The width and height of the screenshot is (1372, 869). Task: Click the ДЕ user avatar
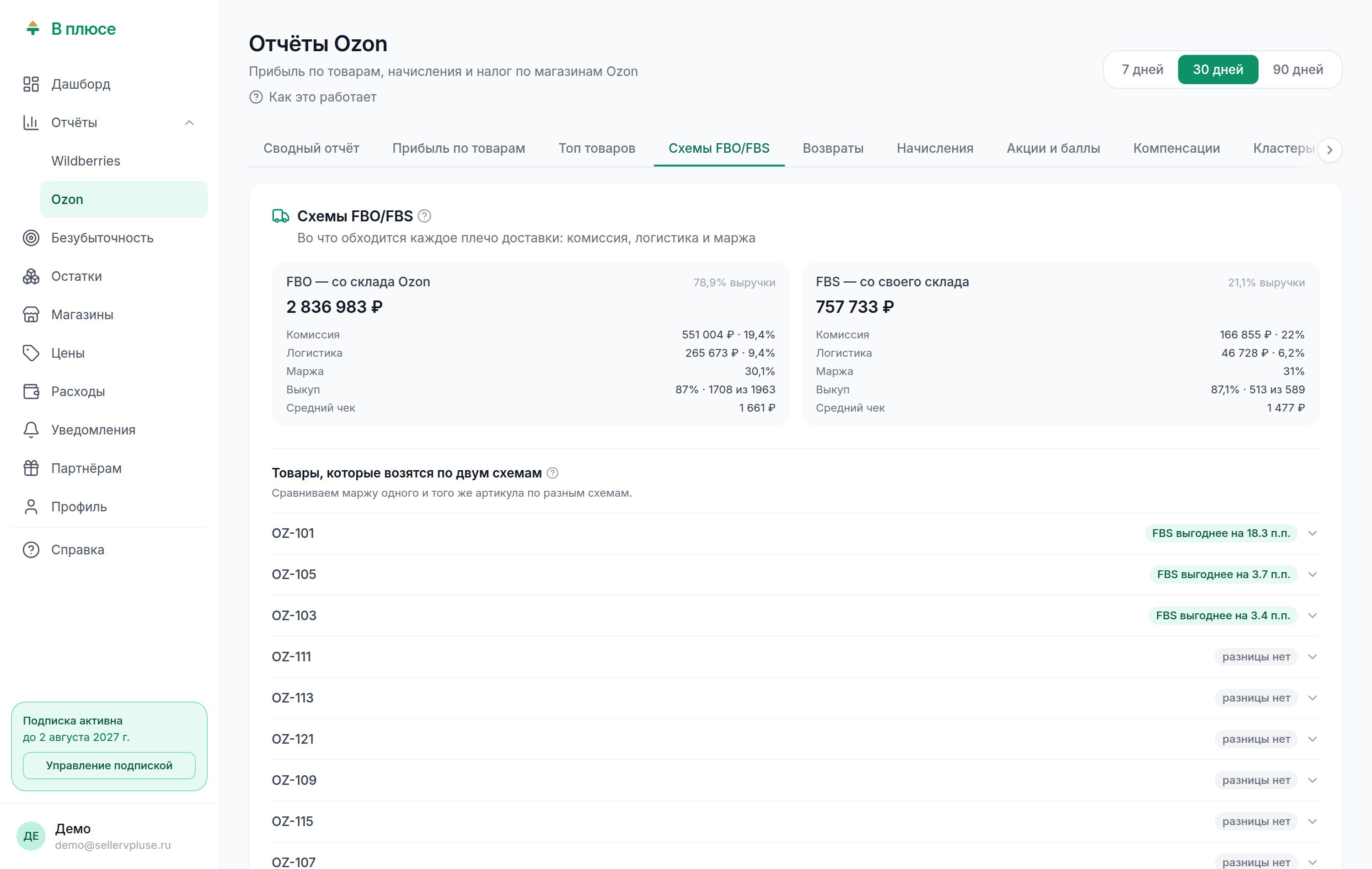click(31, 836)
